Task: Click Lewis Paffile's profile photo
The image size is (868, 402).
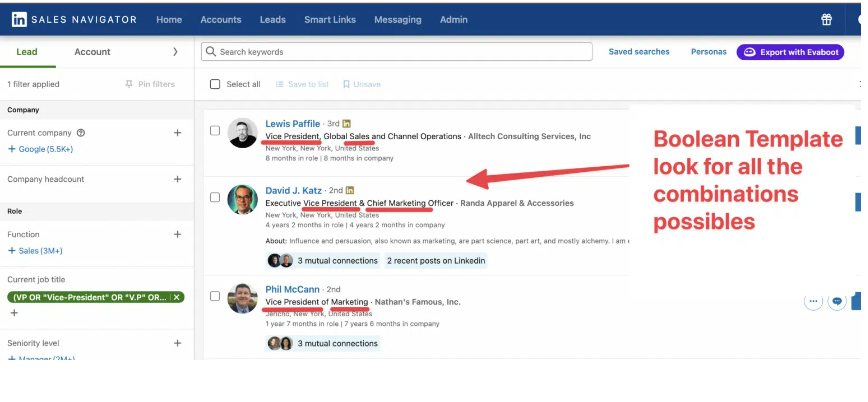Action: [242, 132]
